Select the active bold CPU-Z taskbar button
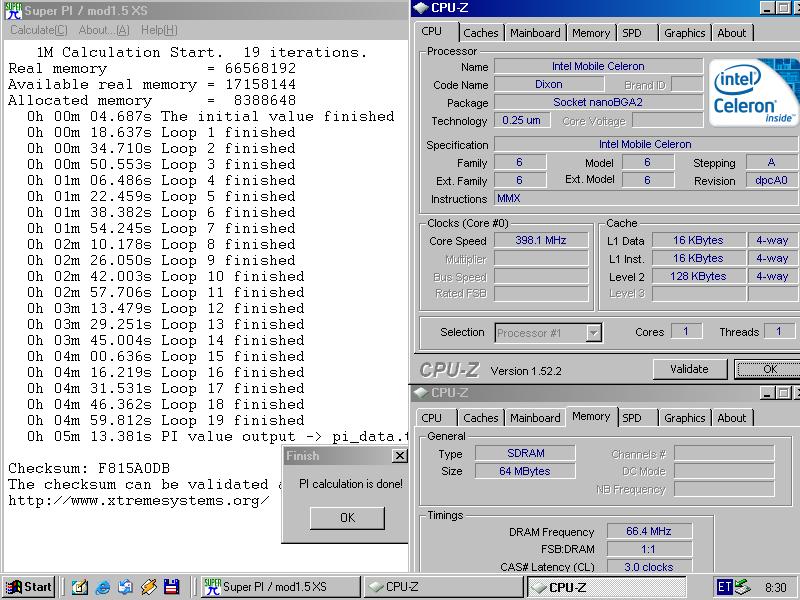The image size is (800, 600). click(606, 587)
